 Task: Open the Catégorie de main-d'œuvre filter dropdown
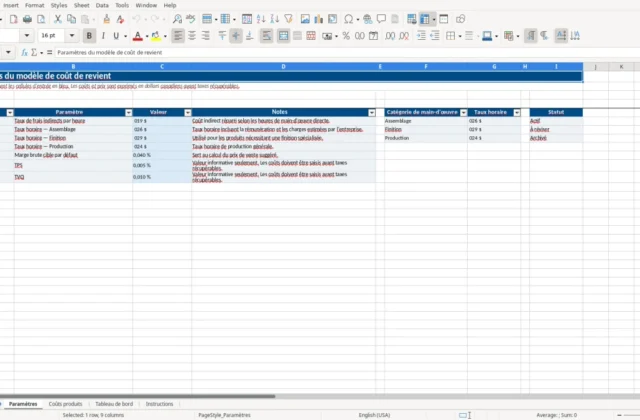463,113
